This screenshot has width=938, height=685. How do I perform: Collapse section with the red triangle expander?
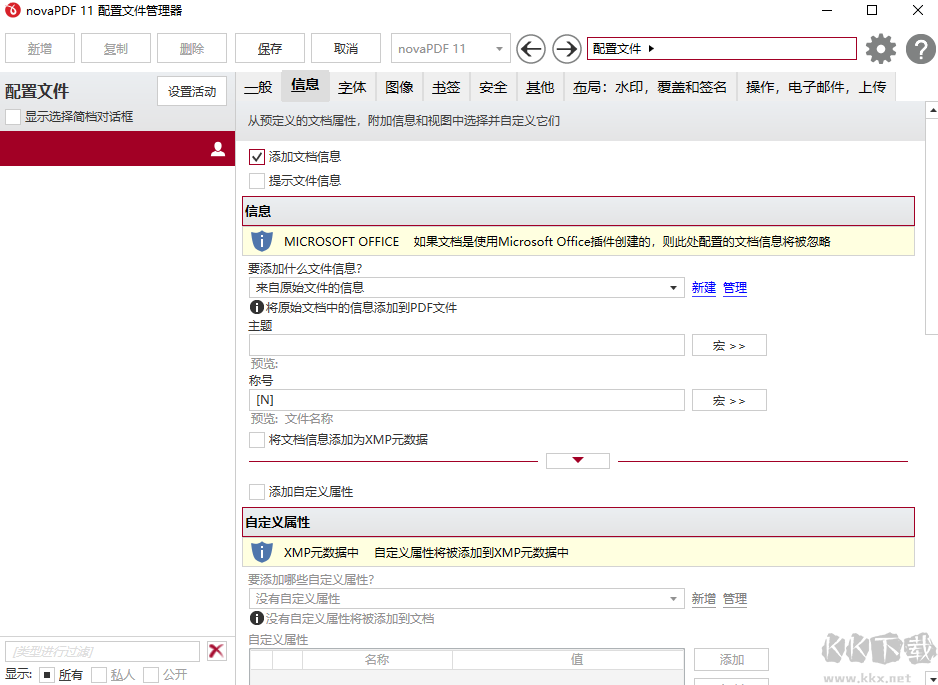coord(577,461)
